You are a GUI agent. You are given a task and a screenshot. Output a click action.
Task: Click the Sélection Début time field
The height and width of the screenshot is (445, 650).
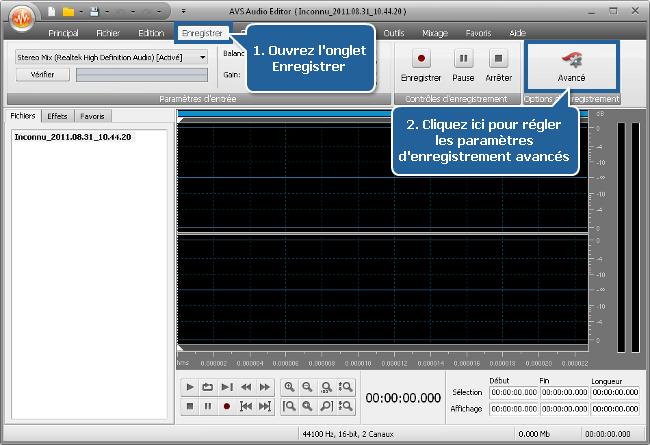click(513, 393)
